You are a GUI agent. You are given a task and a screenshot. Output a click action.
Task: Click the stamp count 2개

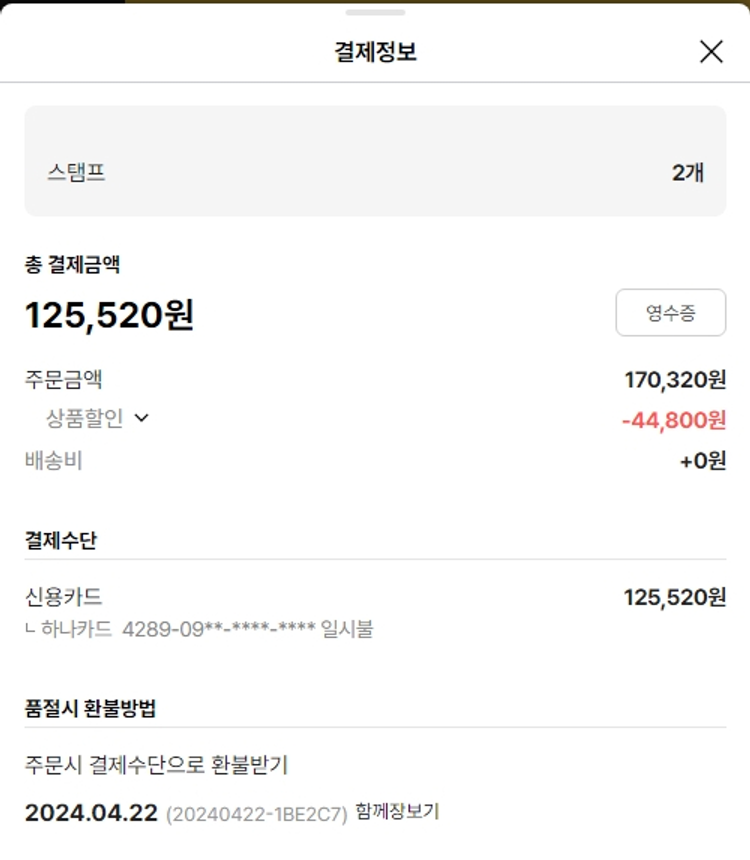coord(688,172)
